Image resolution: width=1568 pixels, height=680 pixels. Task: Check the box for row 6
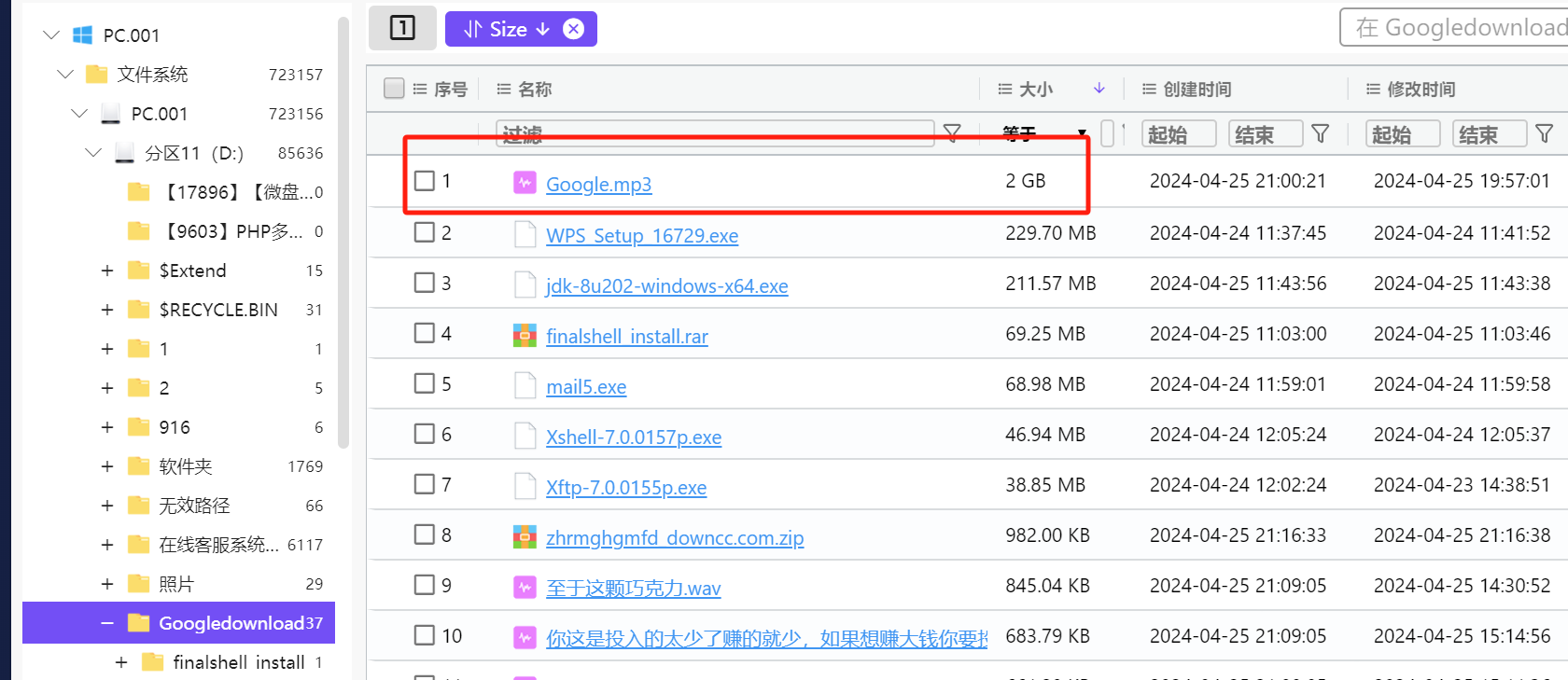tap(425, 434)
